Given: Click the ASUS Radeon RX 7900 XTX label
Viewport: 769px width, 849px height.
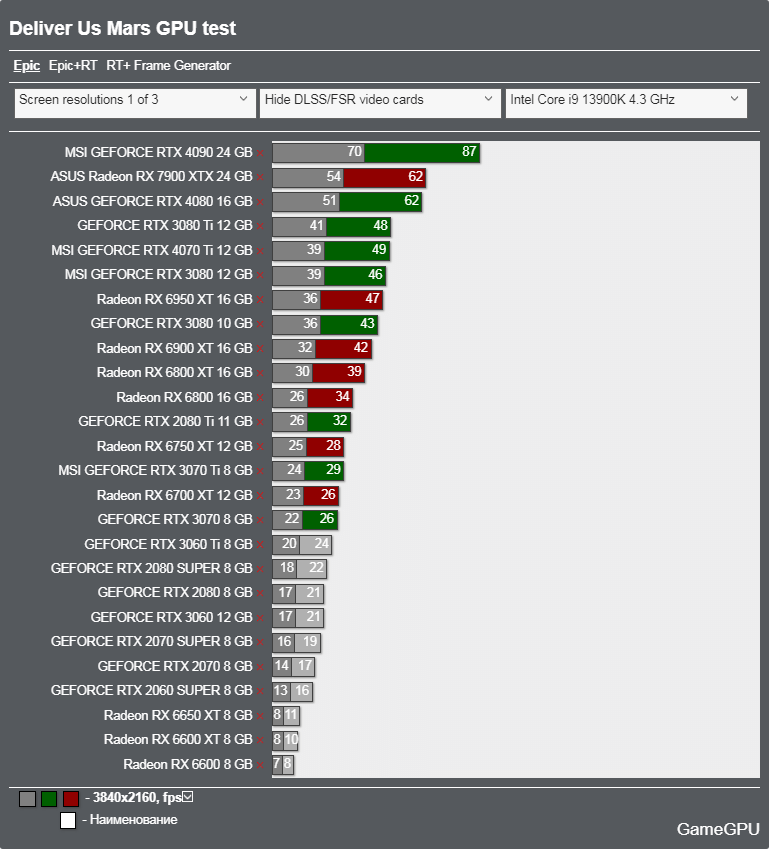Looking at the screenshot, I should tap(152, 177).
